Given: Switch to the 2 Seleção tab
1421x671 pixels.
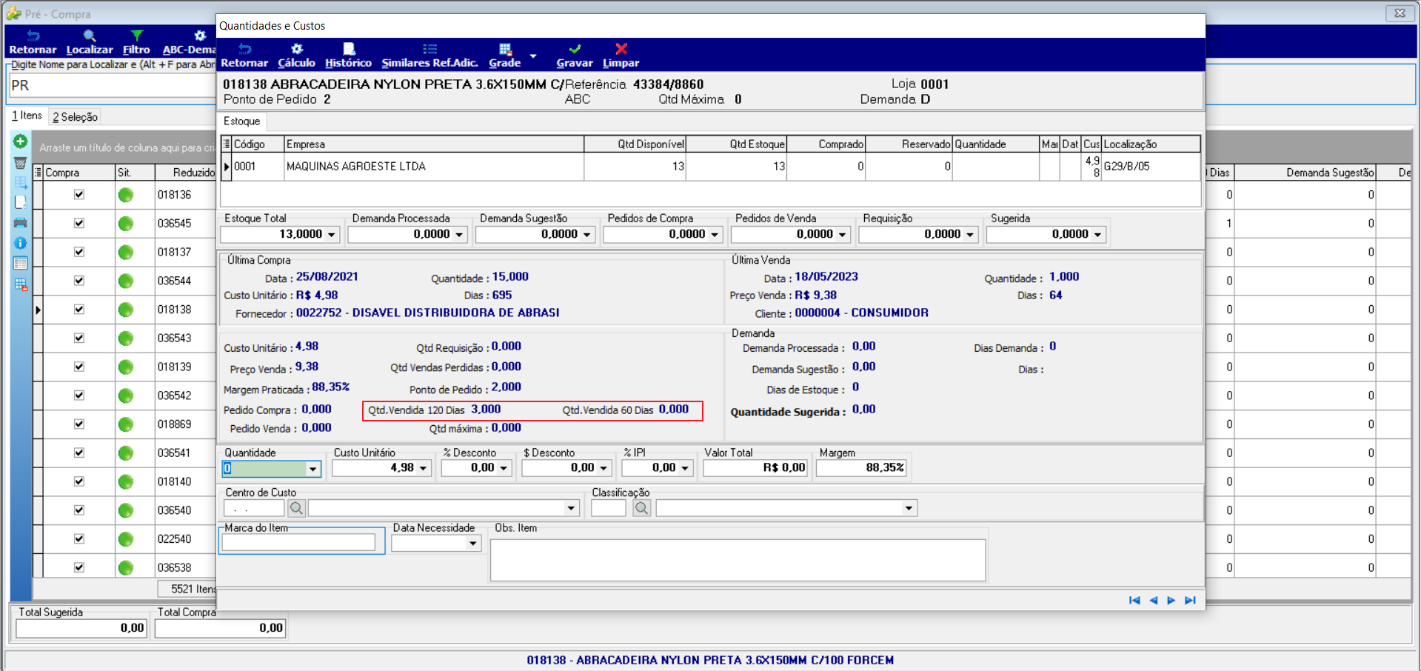Looking at the screenshot, I should coord(75,117).
